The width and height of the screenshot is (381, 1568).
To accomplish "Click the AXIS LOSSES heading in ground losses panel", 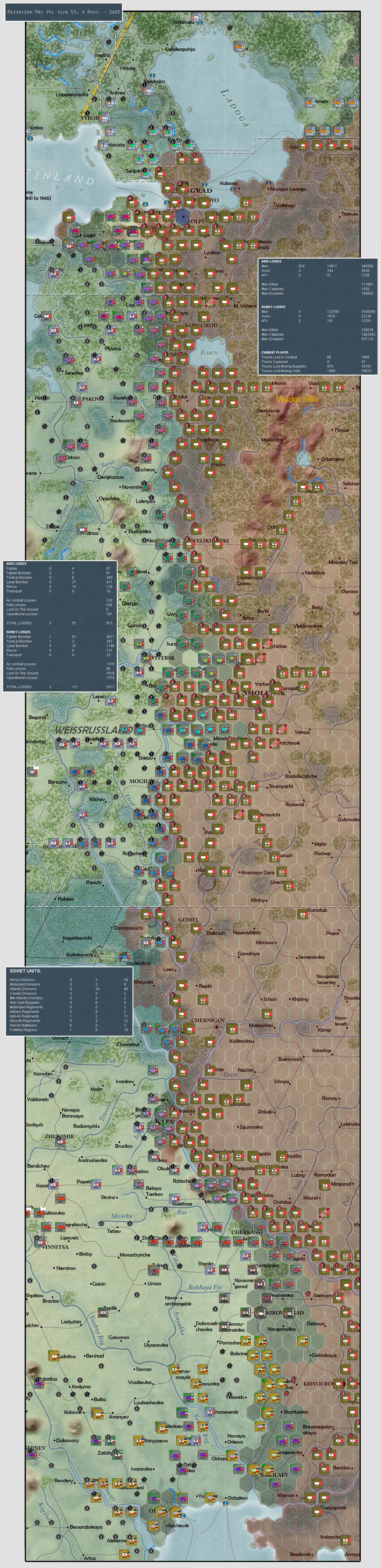I will coord(271,261).
